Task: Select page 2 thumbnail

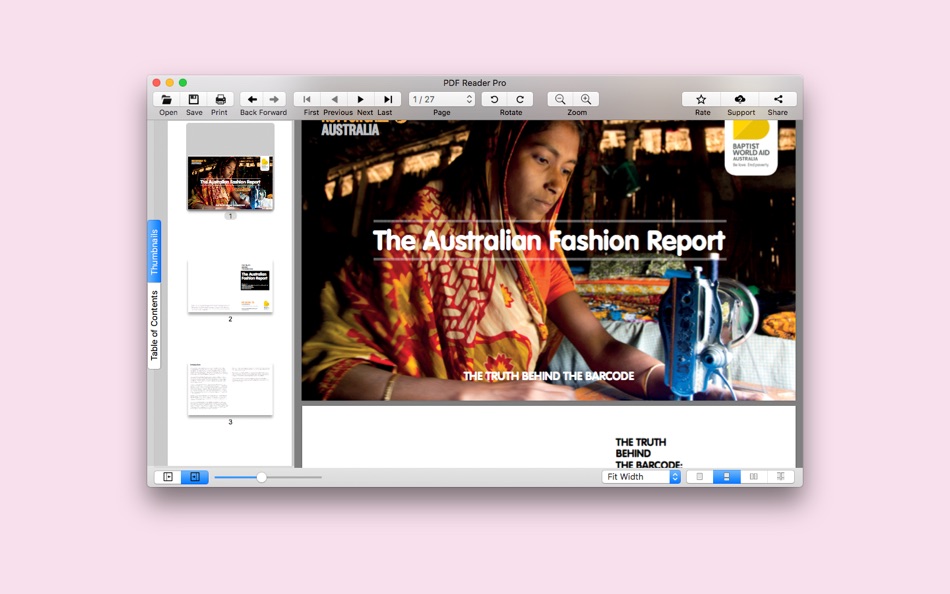Action: pyautogui.click(x=230, y=286)
